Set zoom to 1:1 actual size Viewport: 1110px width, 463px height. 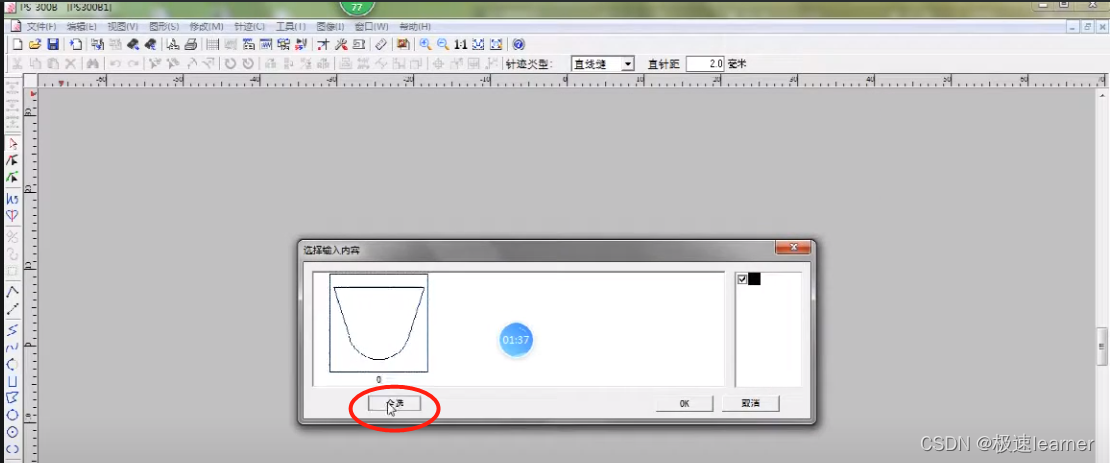[x=460, y=44]
